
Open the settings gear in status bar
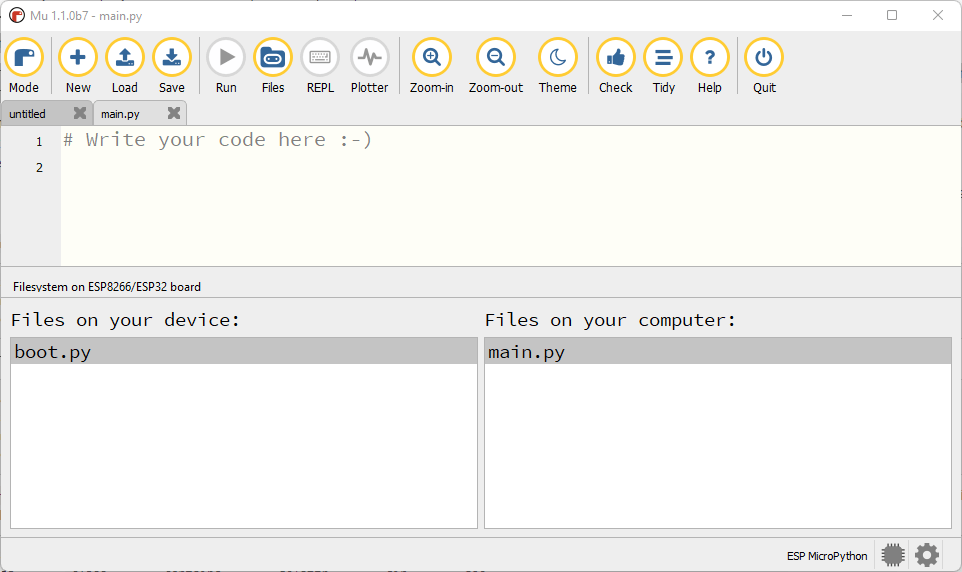[926, 555]
